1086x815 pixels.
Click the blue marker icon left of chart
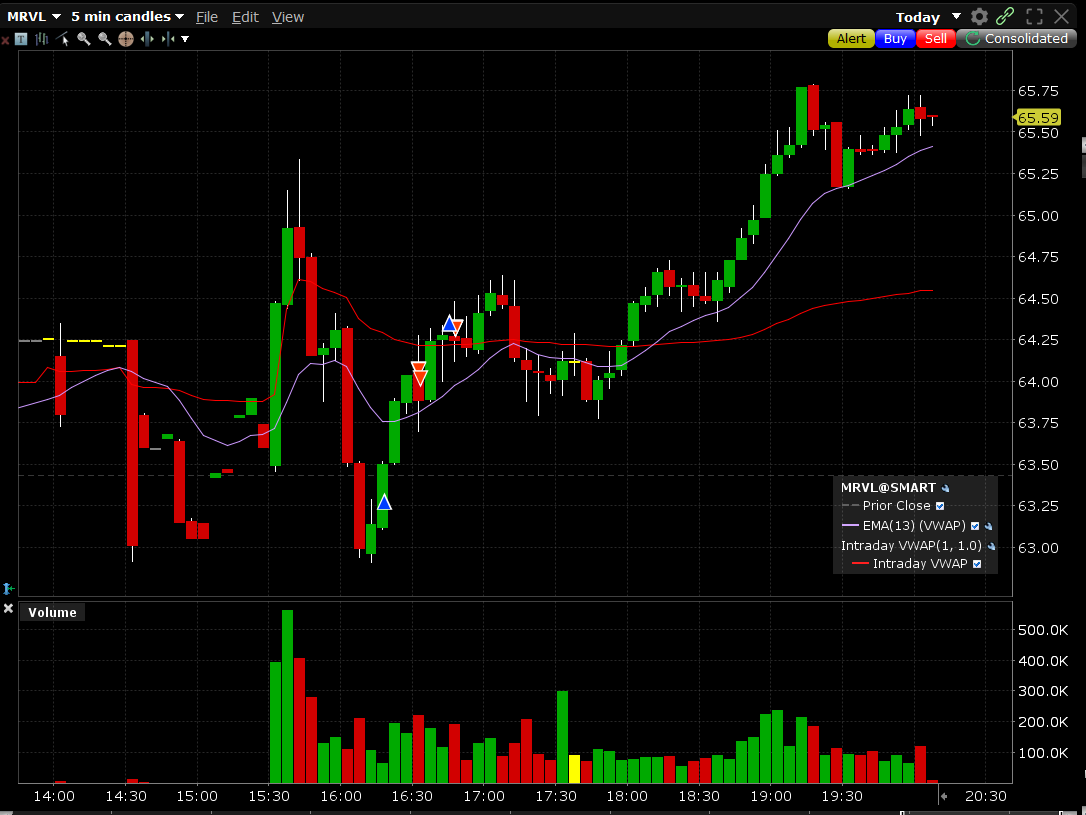[x=8, y=589]
